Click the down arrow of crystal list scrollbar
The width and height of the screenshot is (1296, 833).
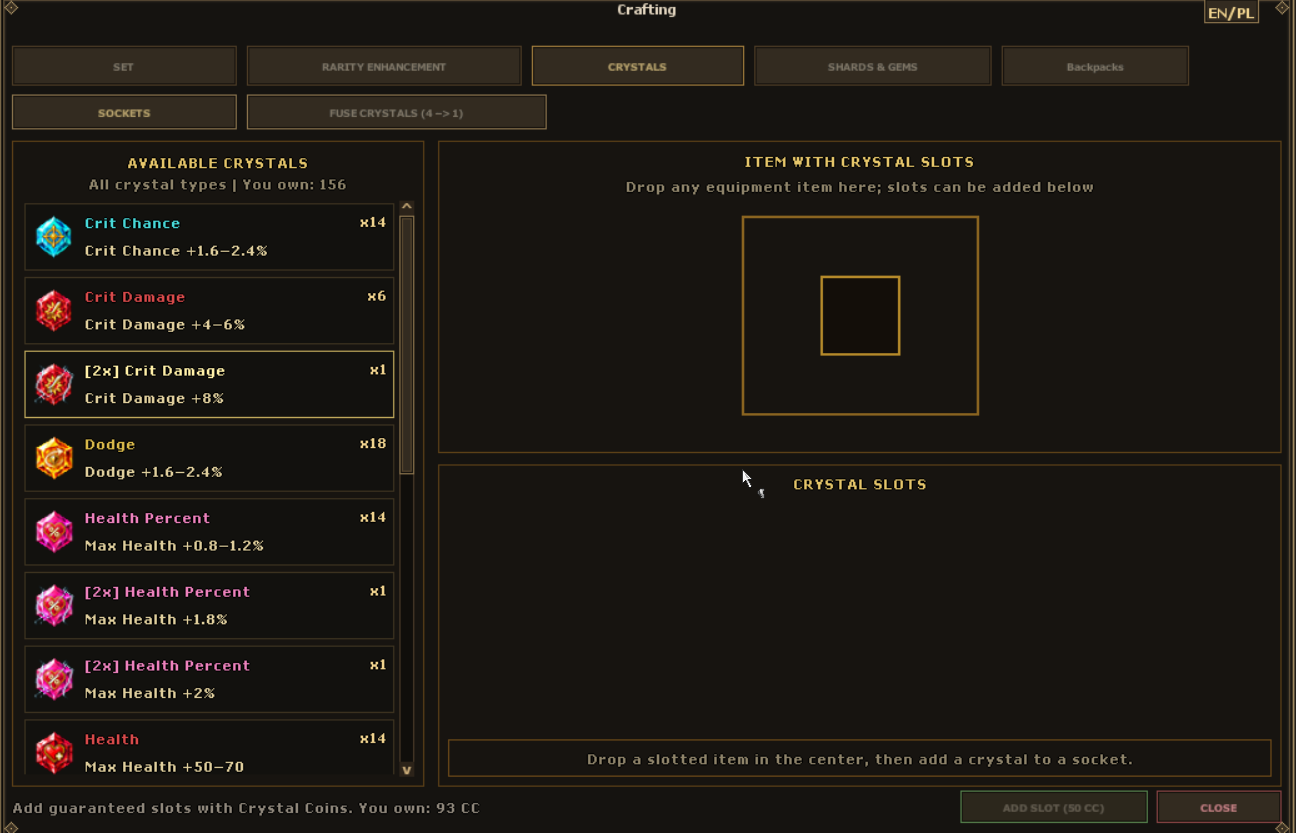[407, 769]
